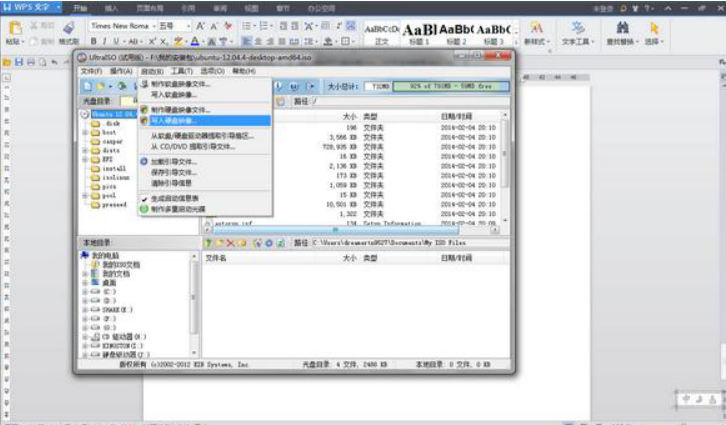Click WPS bold formatting icon
This screenshot has height=425, width=726.
coord(94,42)
